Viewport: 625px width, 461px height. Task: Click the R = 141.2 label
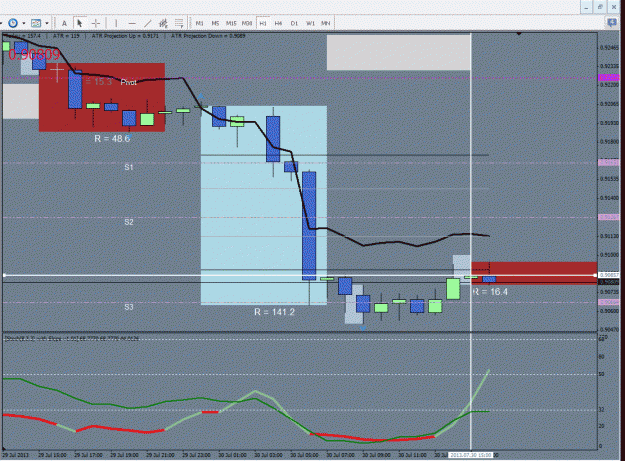(x=274, y=312)
